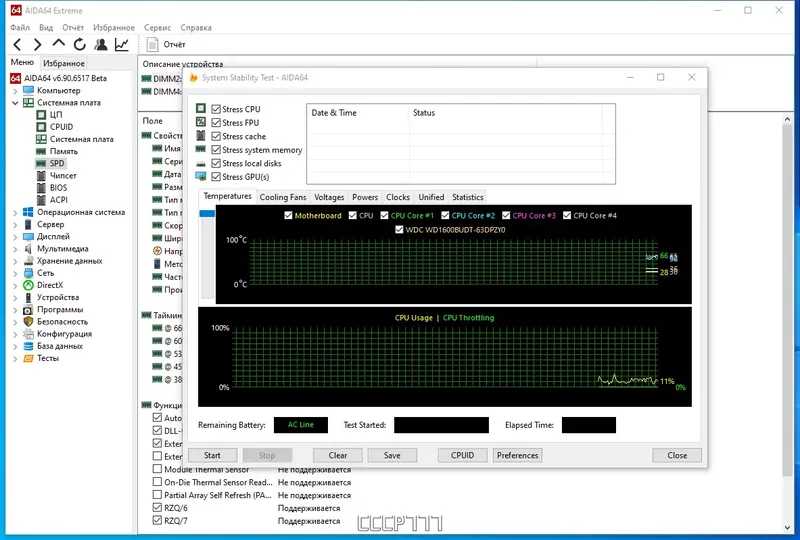Viewport: 800px width, 540px height.
Task: Open the Сервис menu
Action: click(x=157, y=28)
